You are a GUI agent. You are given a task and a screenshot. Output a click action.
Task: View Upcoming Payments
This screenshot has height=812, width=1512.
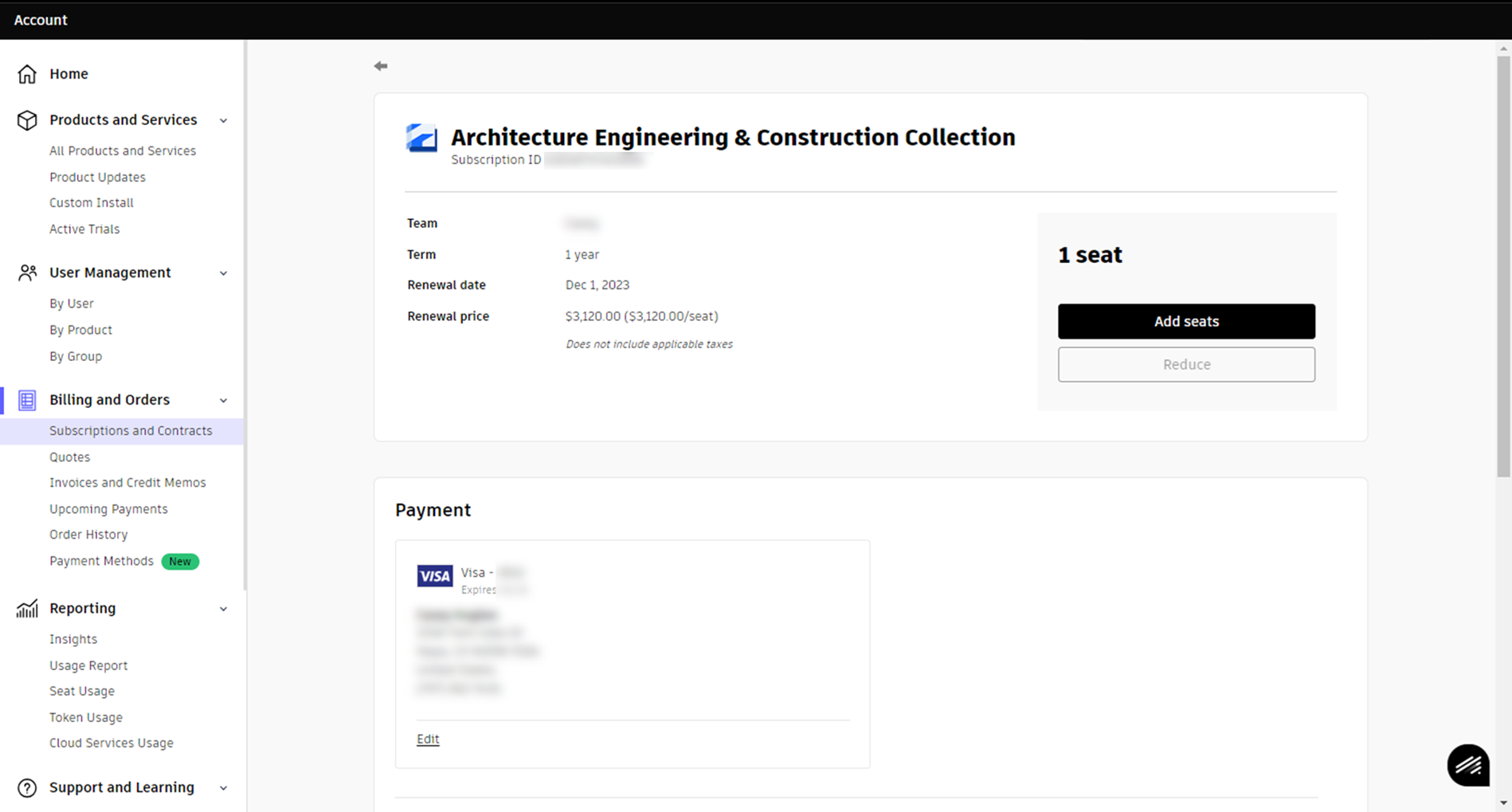[x=108, y=509]
